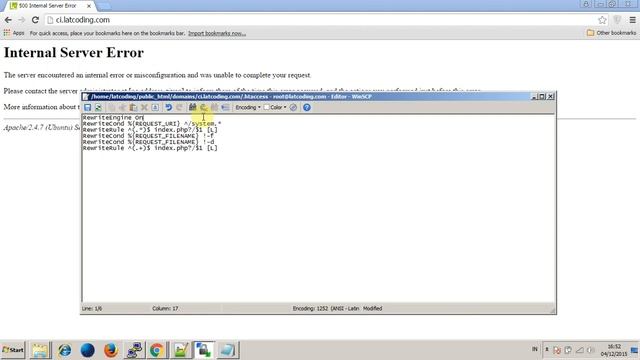The width and height of the screenshot is (640, 360).
Task: Open the pencil-and-chart taskbar application
Action: click(x=180, y=350)
